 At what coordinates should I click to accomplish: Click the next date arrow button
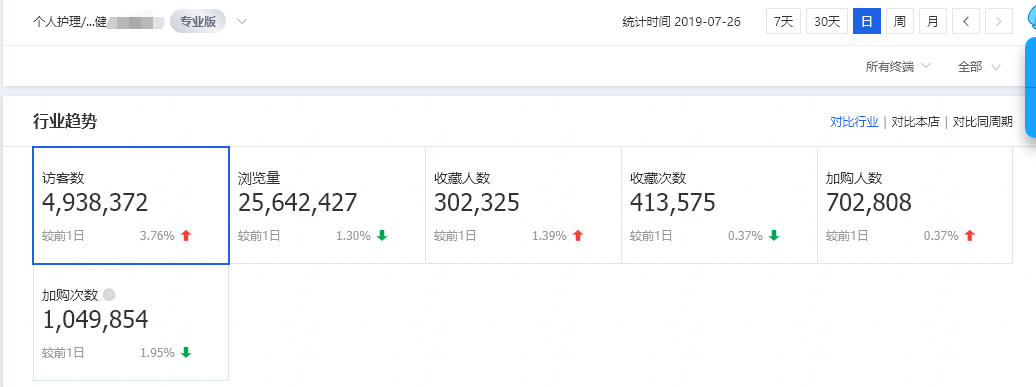[998, 21]
